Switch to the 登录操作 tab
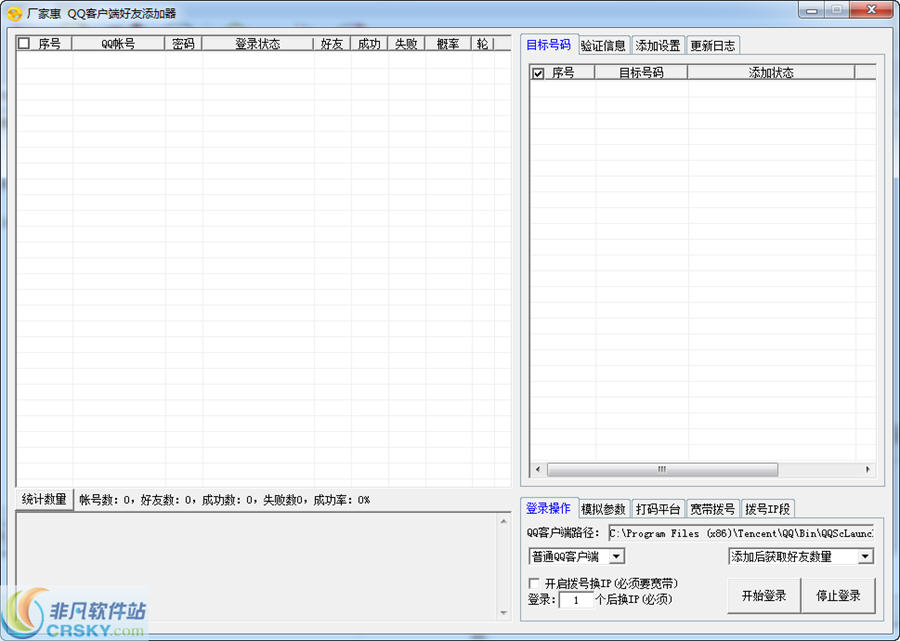Image resolution: width=900 pixels, height=641 pixels. coord(548,508)
